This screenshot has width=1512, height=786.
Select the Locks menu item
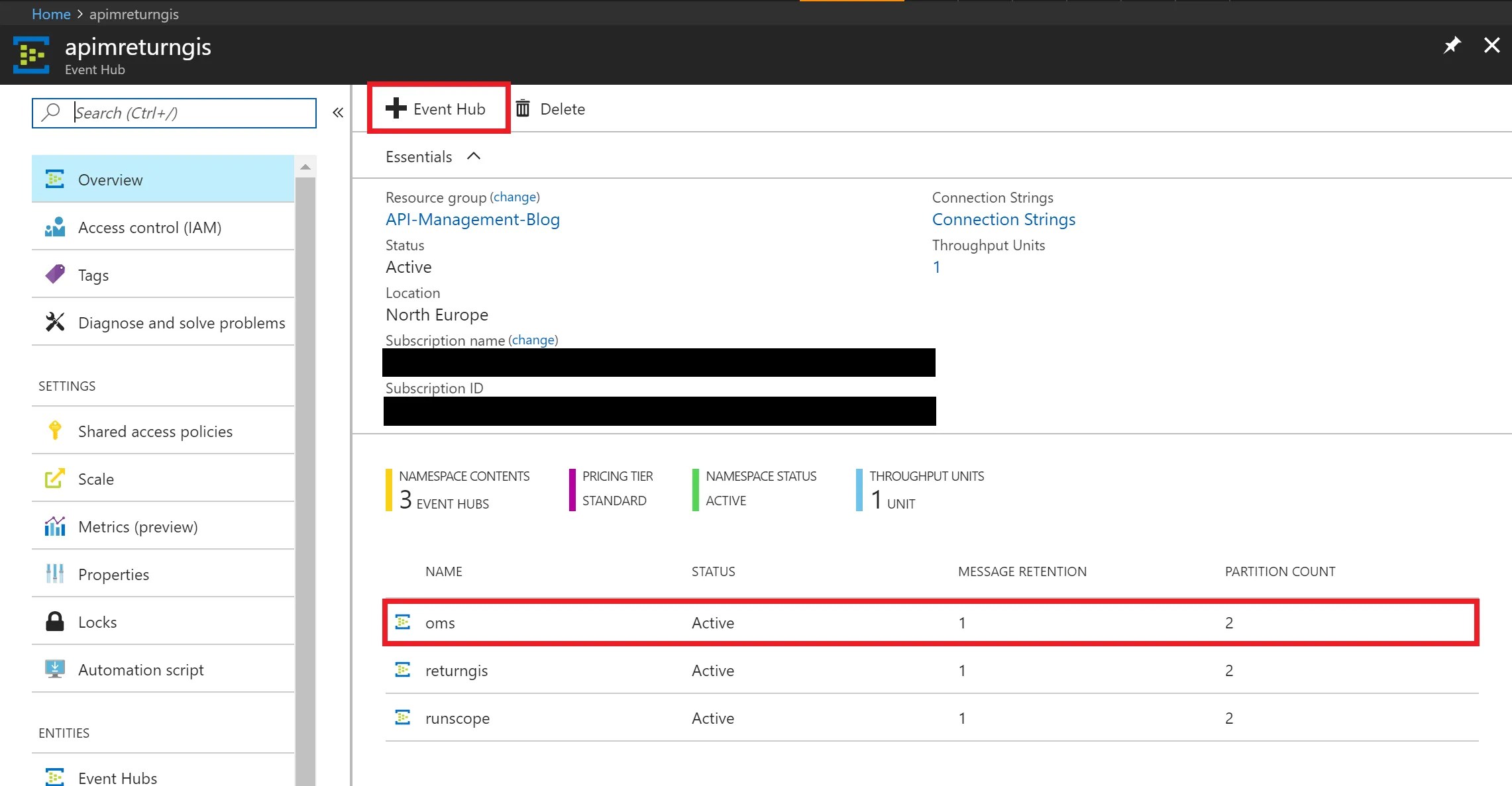click(163, 621)
